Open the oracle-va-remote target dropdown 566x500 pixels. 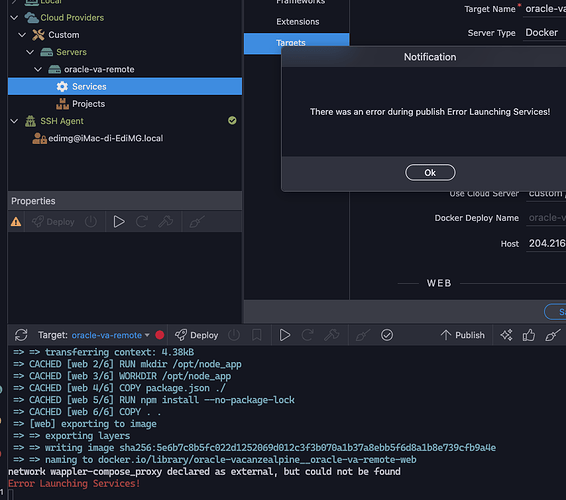coord(110,335)
